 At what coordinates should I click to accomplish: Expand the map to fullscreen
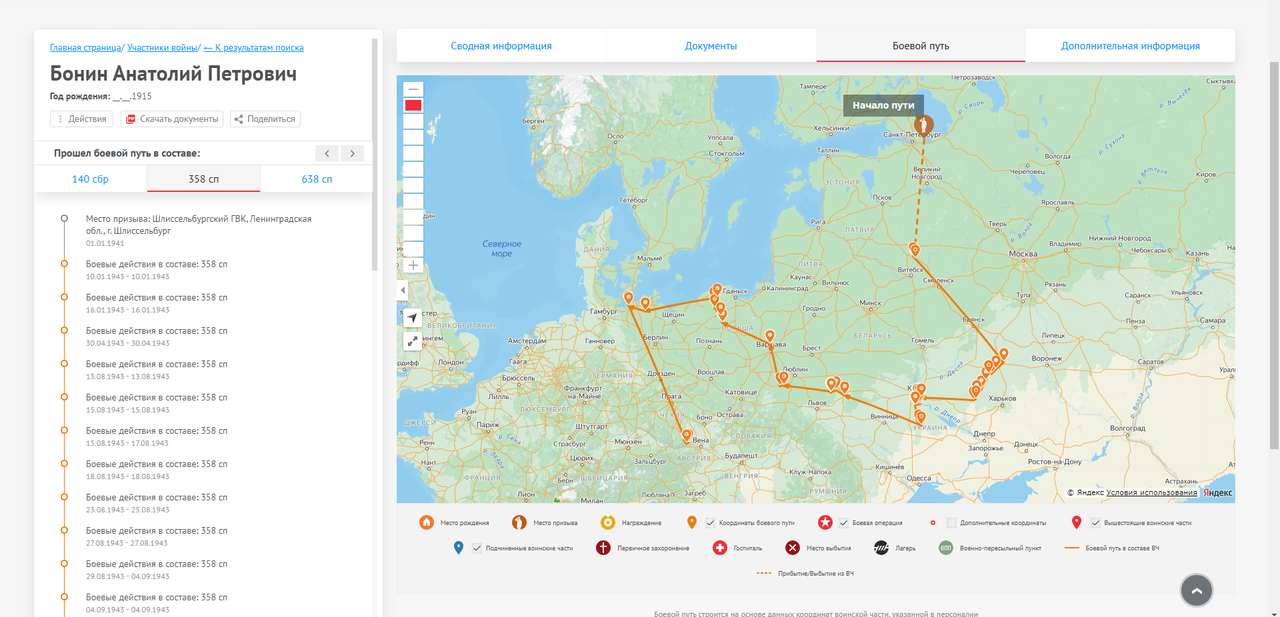pos(412,341)
